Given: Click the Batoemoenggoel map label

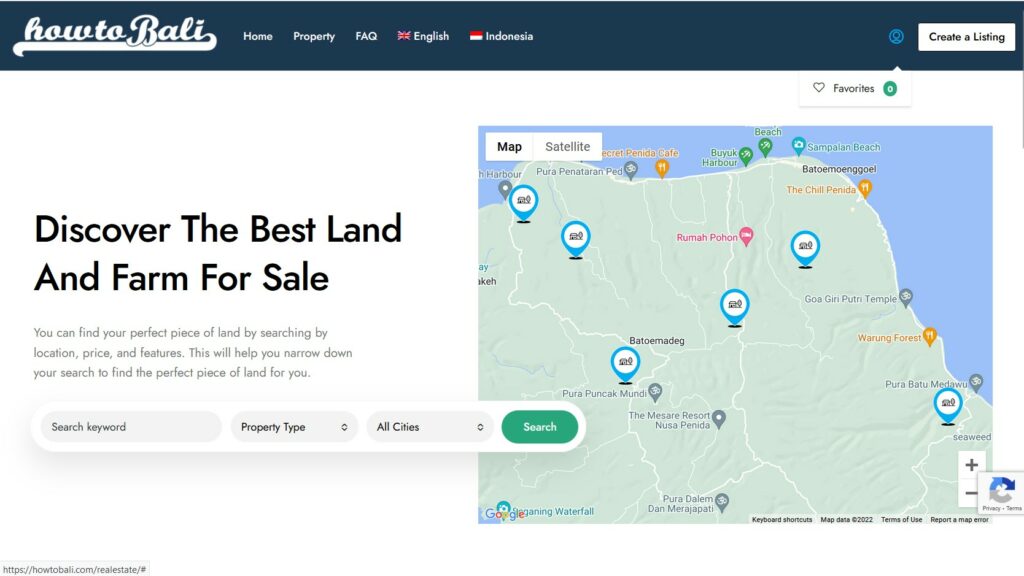Looking at the screenshot, I should (839, 169).
